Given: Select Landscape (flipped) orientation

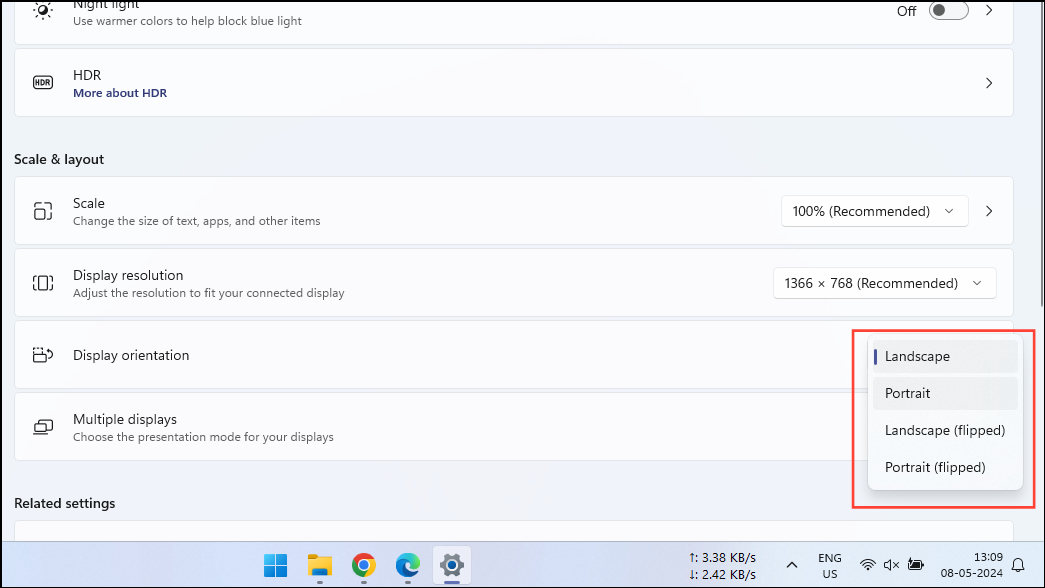Looking at the screenshot, I should tap(944, 430).
